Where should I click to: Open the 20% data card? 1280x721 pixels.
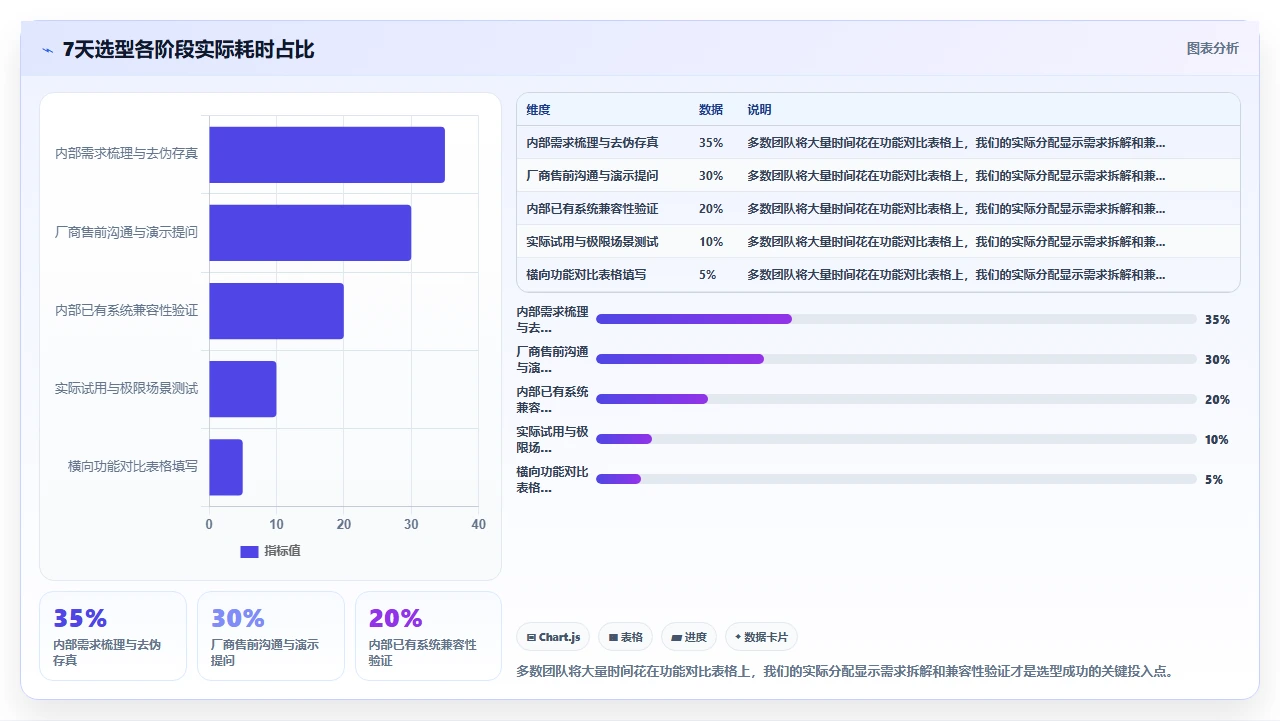[429, 636]
